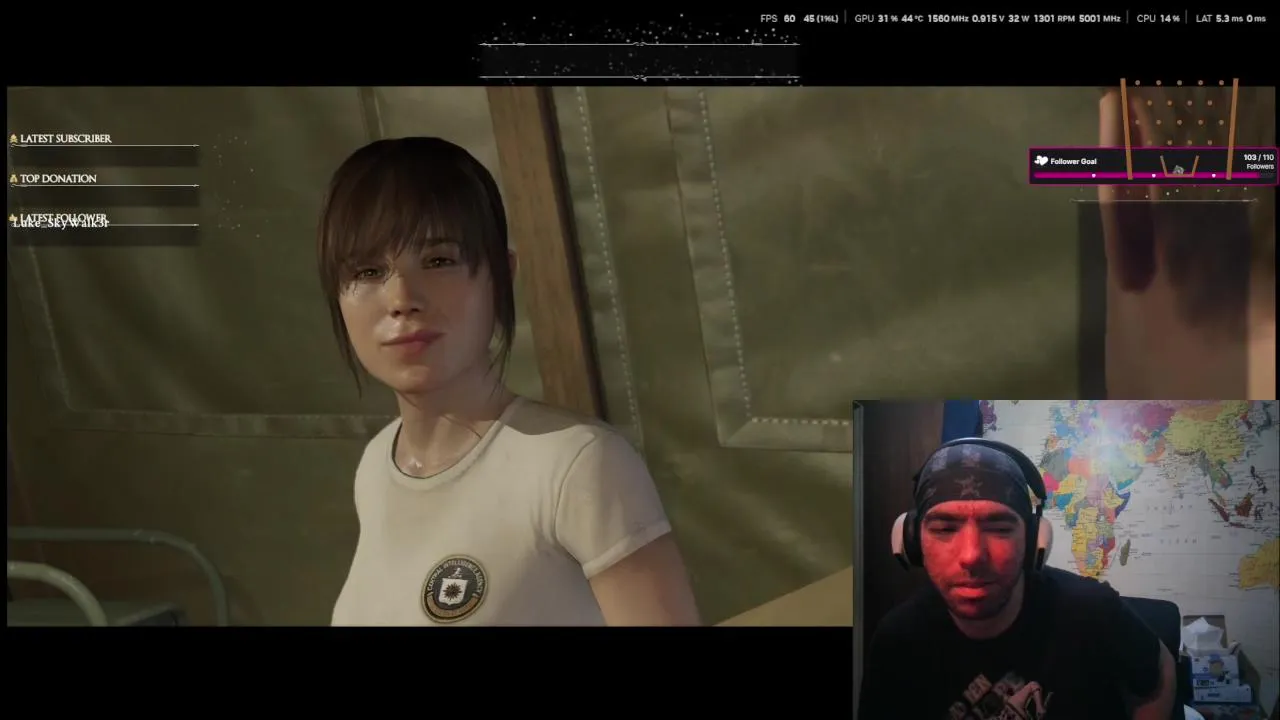Click the fan speed '1301 RPM' reading
The image size is (1280, 720).
click(x=1053, y=18)
